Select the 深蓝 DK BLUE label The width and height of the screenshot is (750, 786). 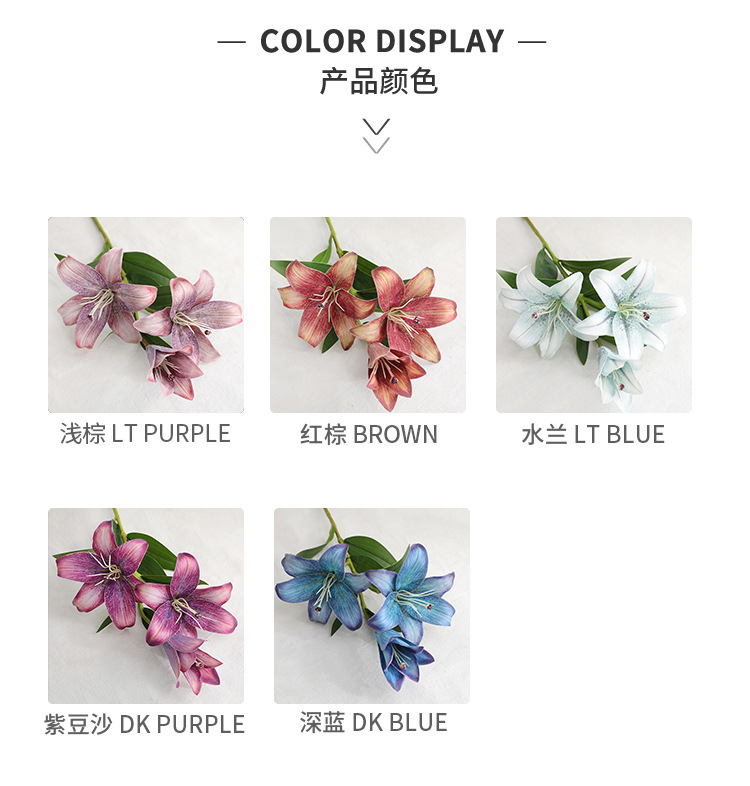pyautogui.click(x=373, y=722)
